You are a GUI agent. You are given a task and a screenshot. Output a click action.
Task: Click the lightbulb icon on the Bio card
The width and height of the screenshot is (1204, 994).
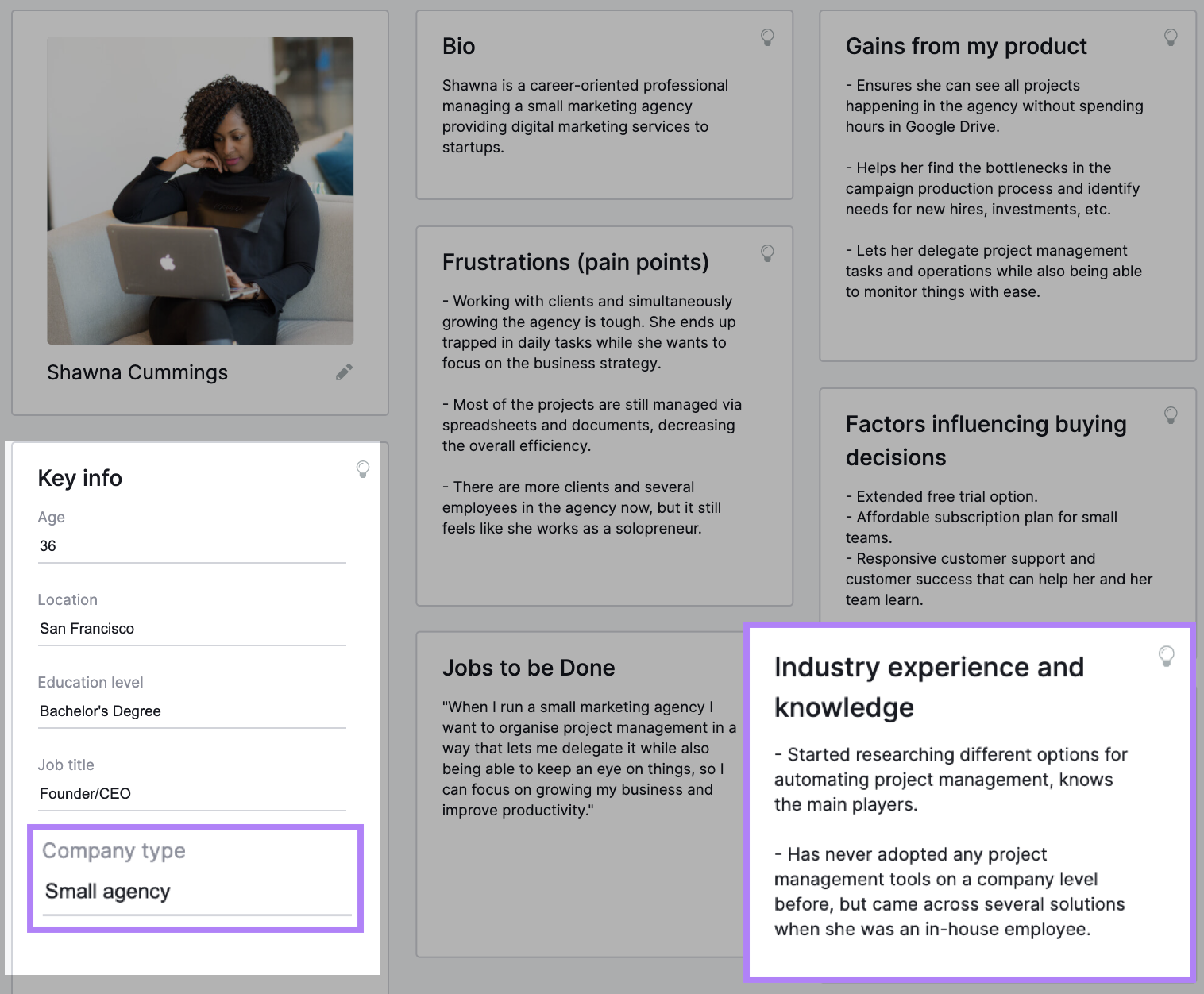[767, 37]
